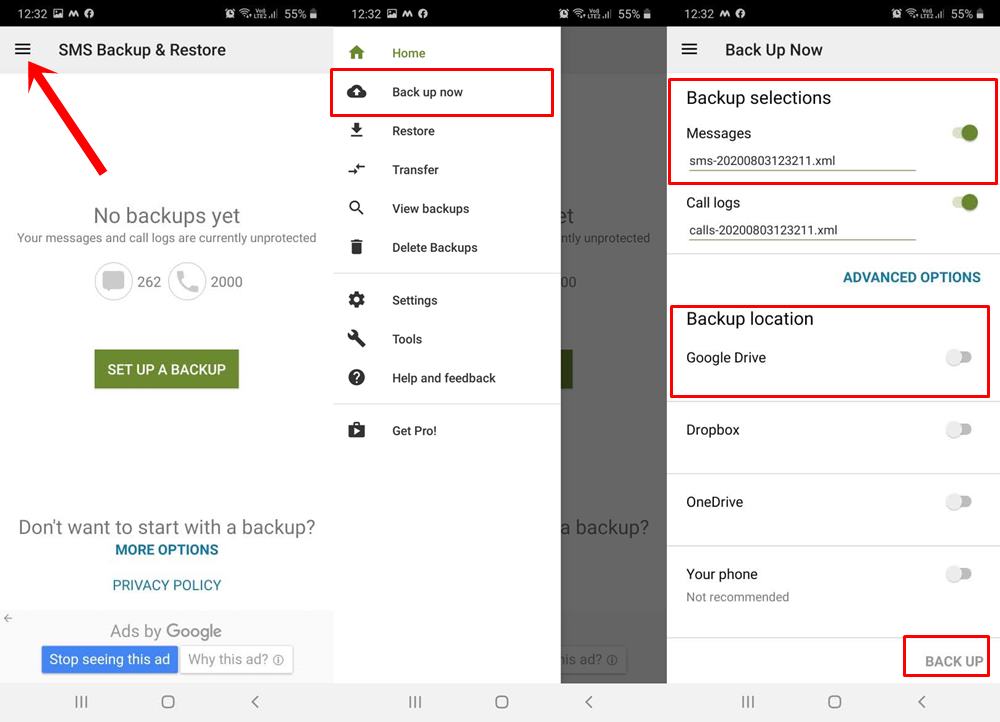Image resolution: width=1000 pixels, height=722 pixels.
Task: Tap battery icon in first status bar
Action: (x=313, y=13)
